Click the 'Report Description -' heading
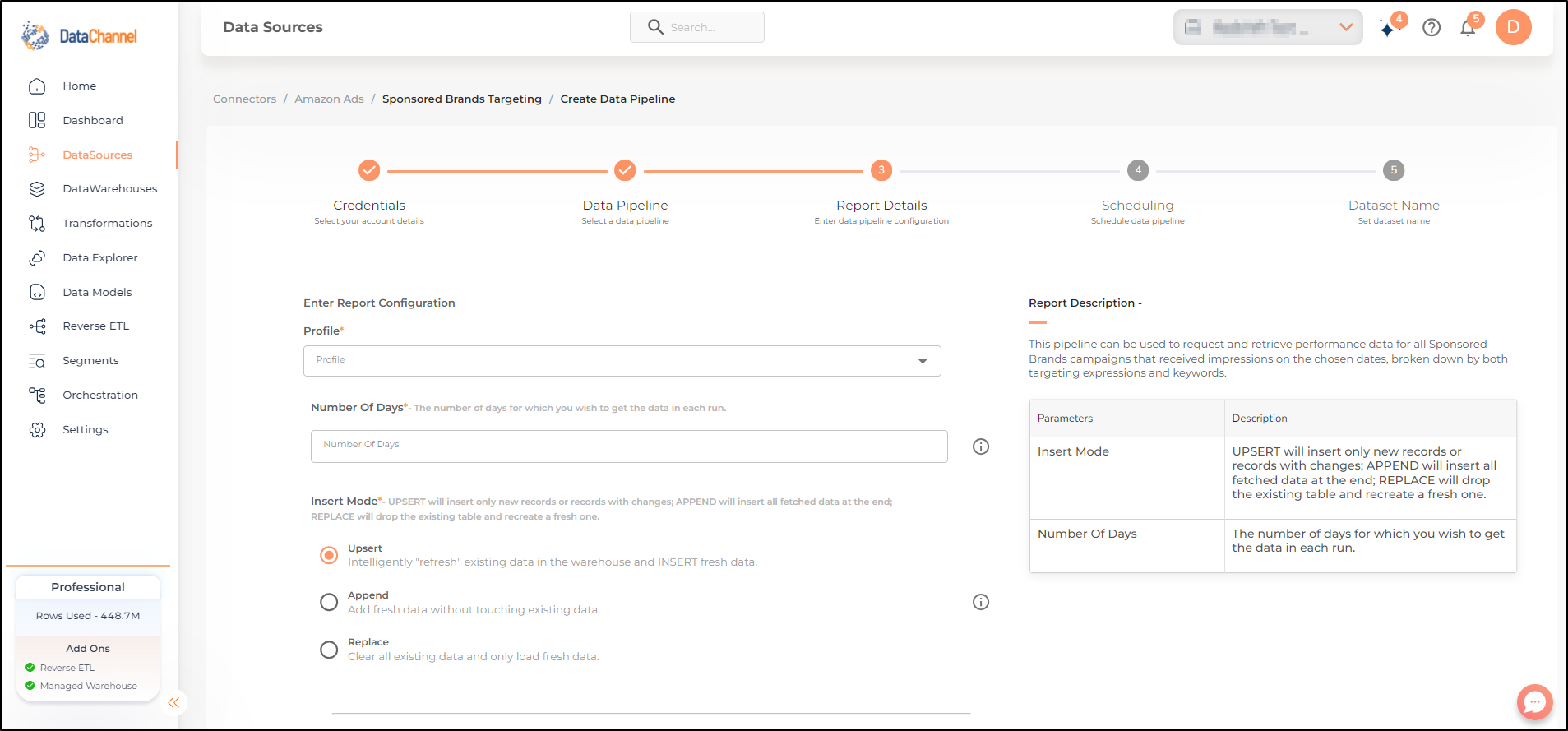This screenshot has width=1568, height=731. click(1085, 303)
